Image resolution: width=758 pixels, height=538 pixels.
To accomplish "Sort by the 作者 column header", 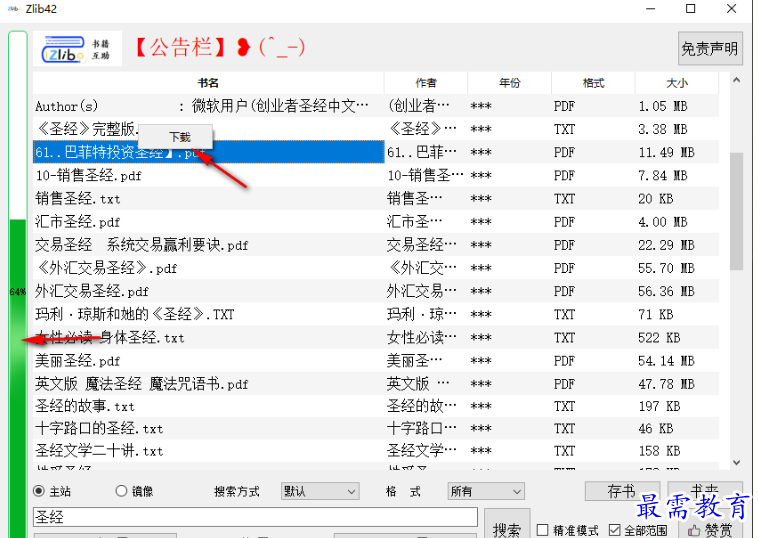I will 426,83.
